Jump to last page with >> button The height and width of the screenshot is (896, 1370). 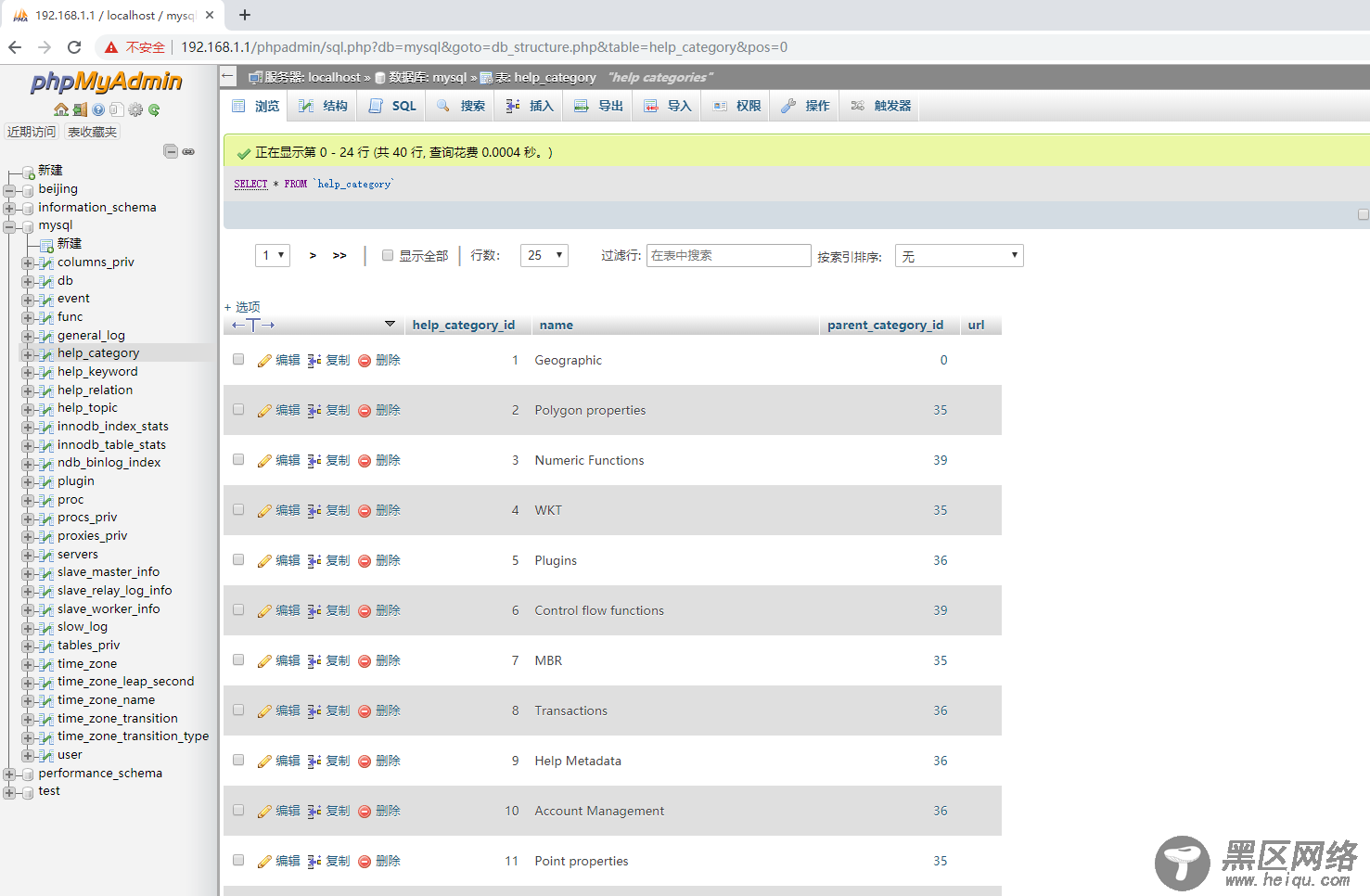click(339, 255)
